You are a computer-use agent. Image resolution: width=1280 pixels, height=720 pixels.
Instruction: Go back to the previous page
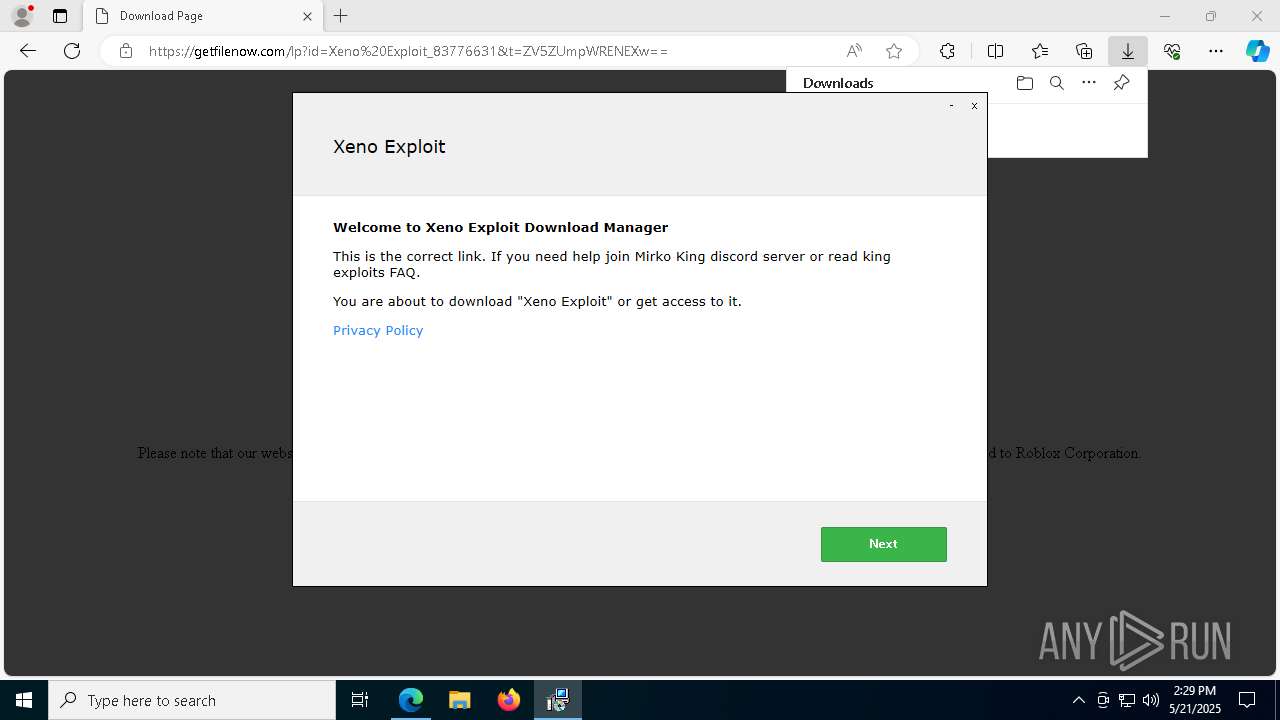pos(28,51)
